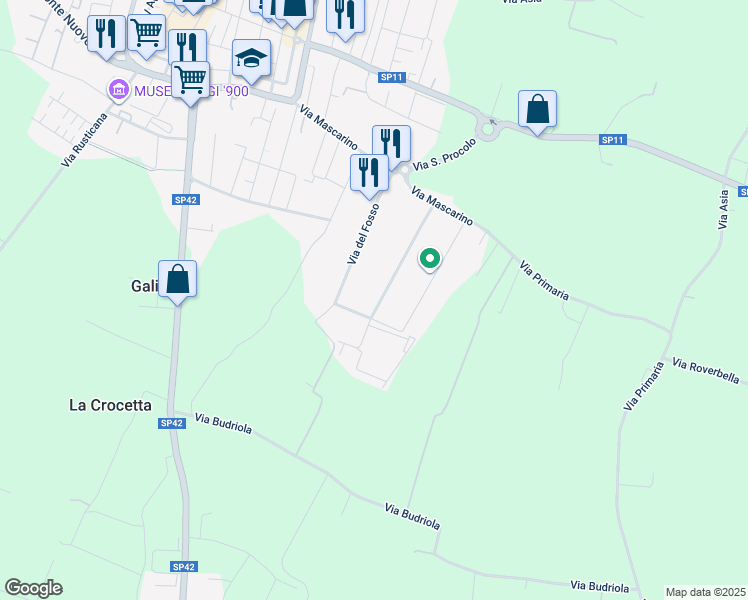Select the purple museum icon
Screen dimensions: 748x600
pos(119,89)
